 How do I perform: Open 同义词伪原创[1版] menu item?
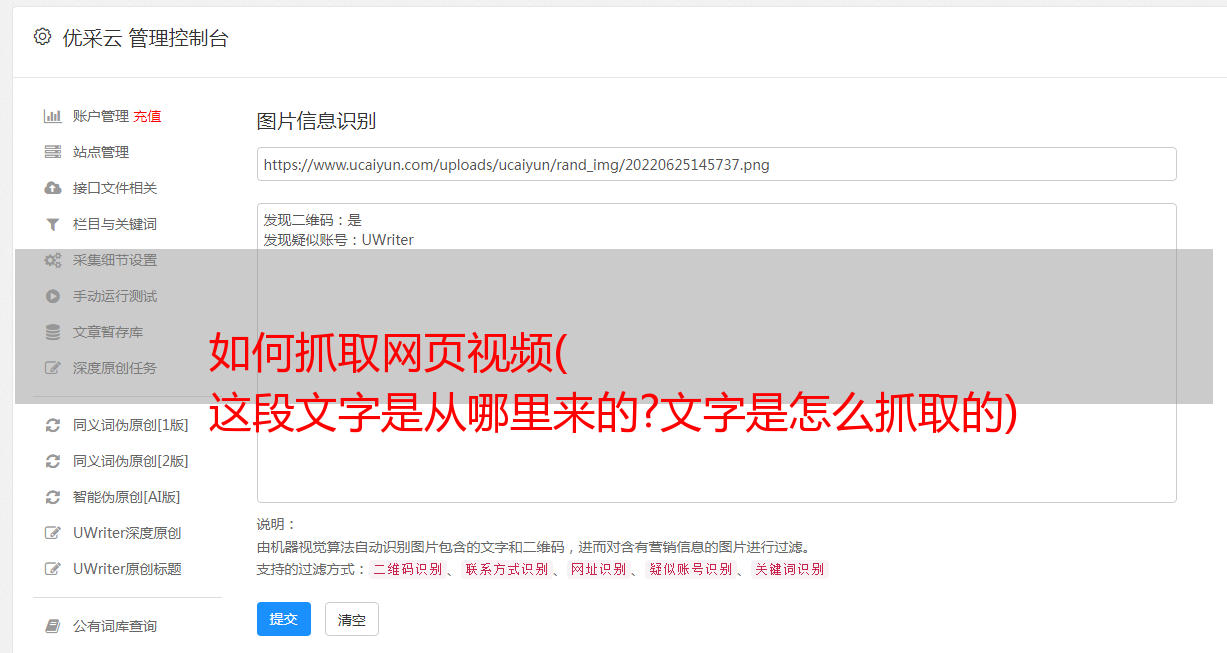pyautogui.click(x=130, y=425)
